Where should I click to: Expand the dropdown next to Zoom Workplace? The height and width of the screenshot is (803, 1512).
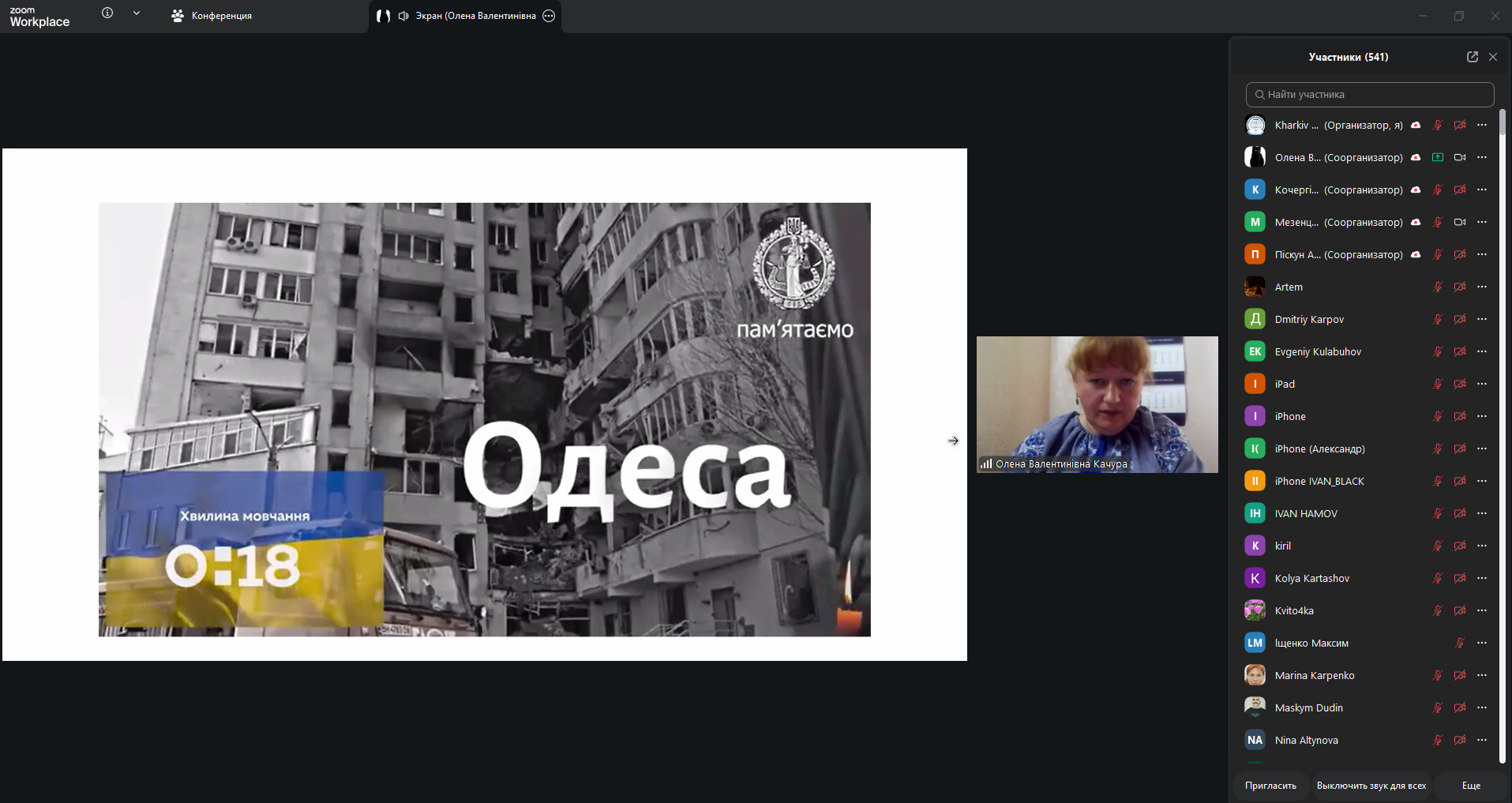[x=137, y=13]
